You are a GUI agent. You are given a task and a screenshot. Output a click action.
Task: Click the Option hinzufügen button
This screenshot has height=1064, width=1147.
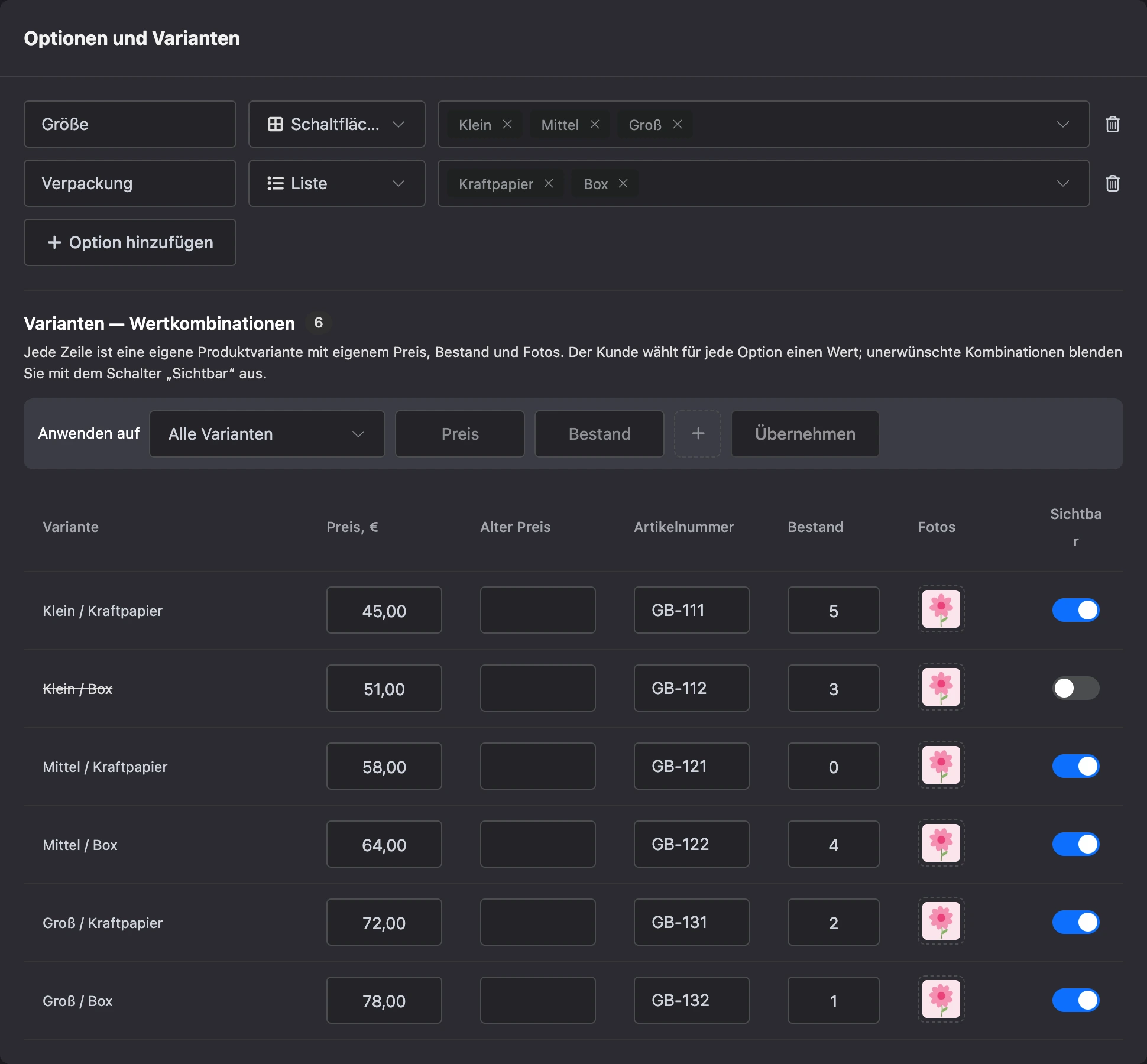(x=130, y=242)
